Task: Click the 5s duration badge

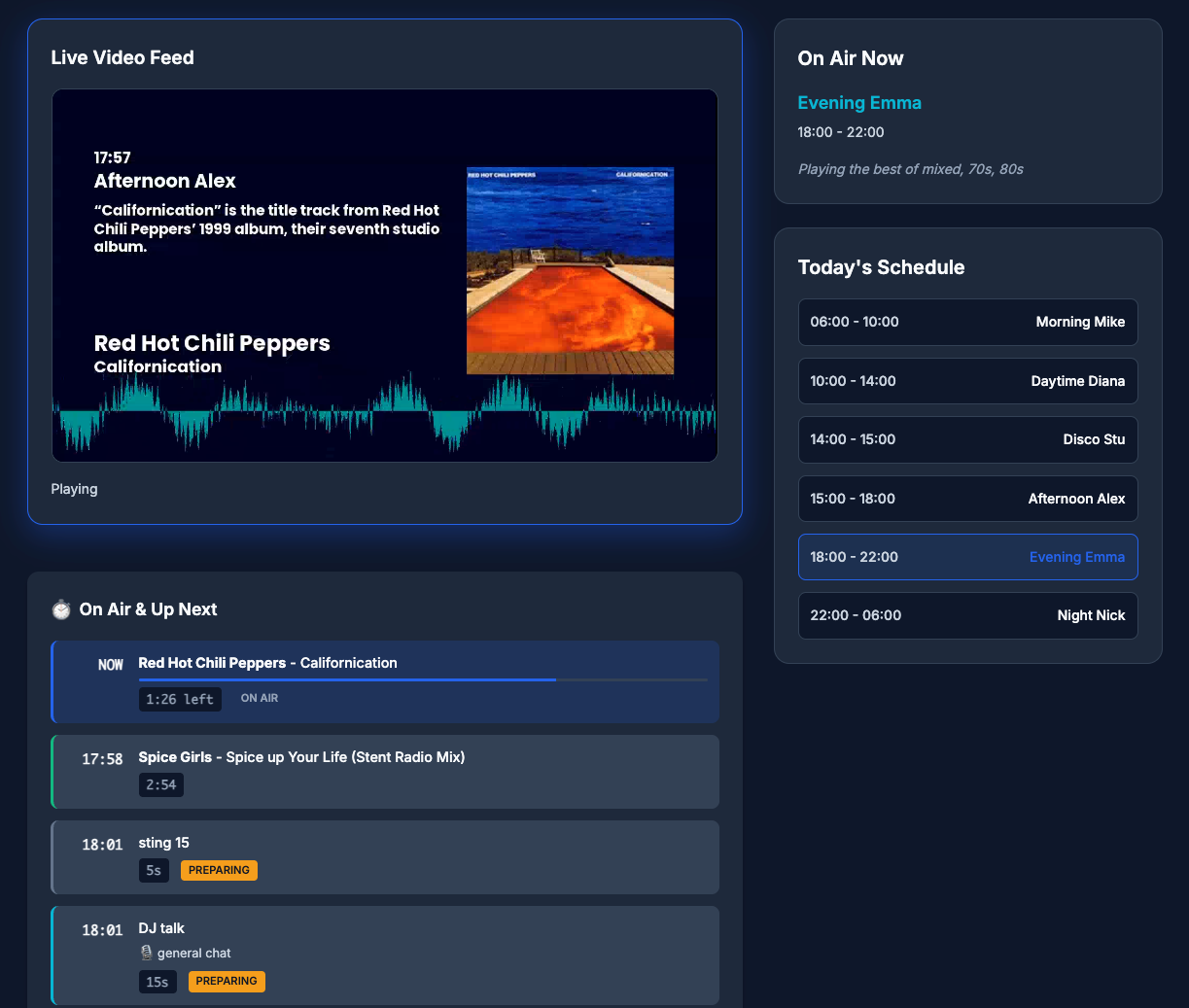Action: 154,870
